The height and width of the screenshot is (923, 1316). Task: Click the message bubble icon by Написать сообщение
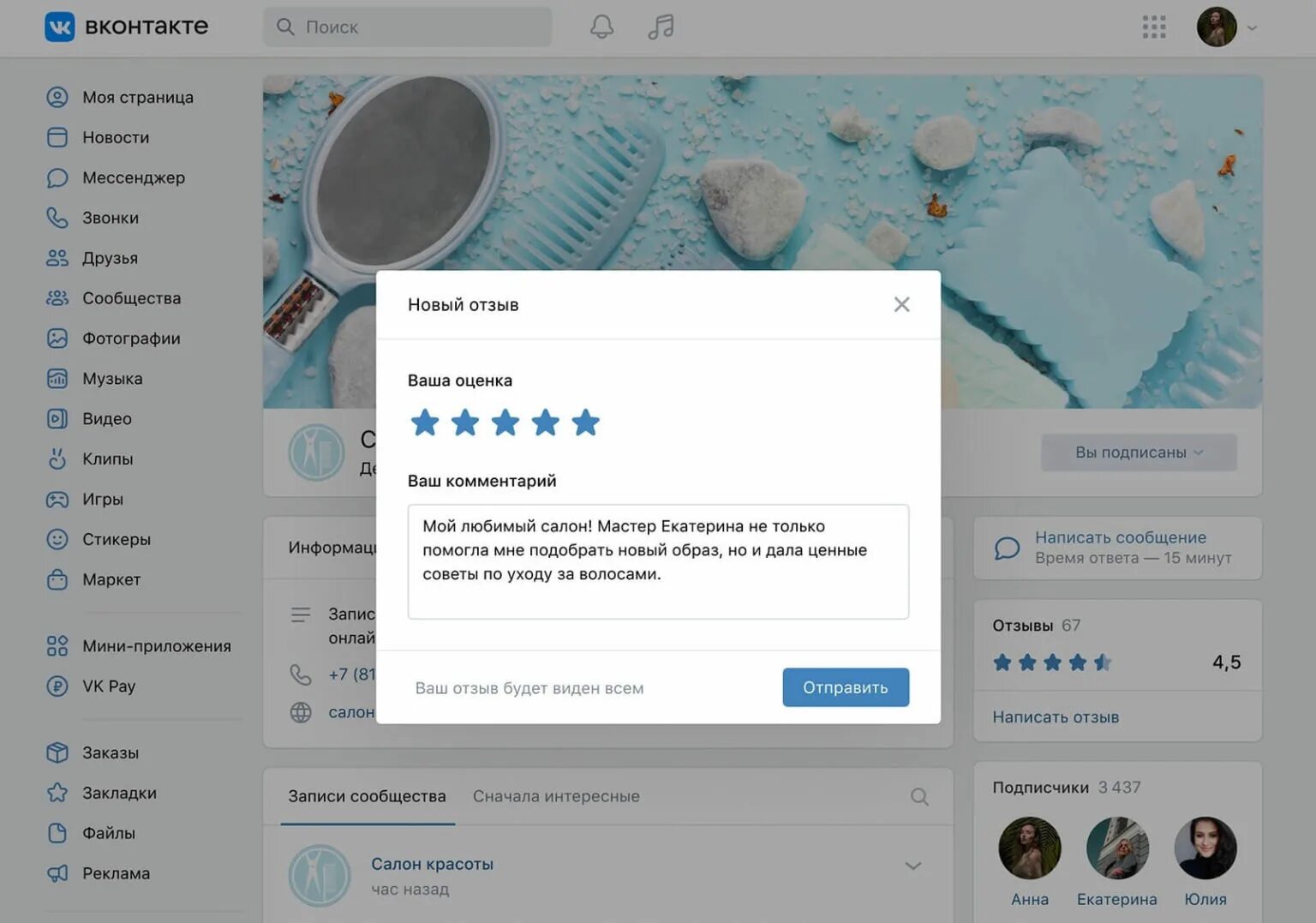pyautogui.click(x=1007, y=548)
